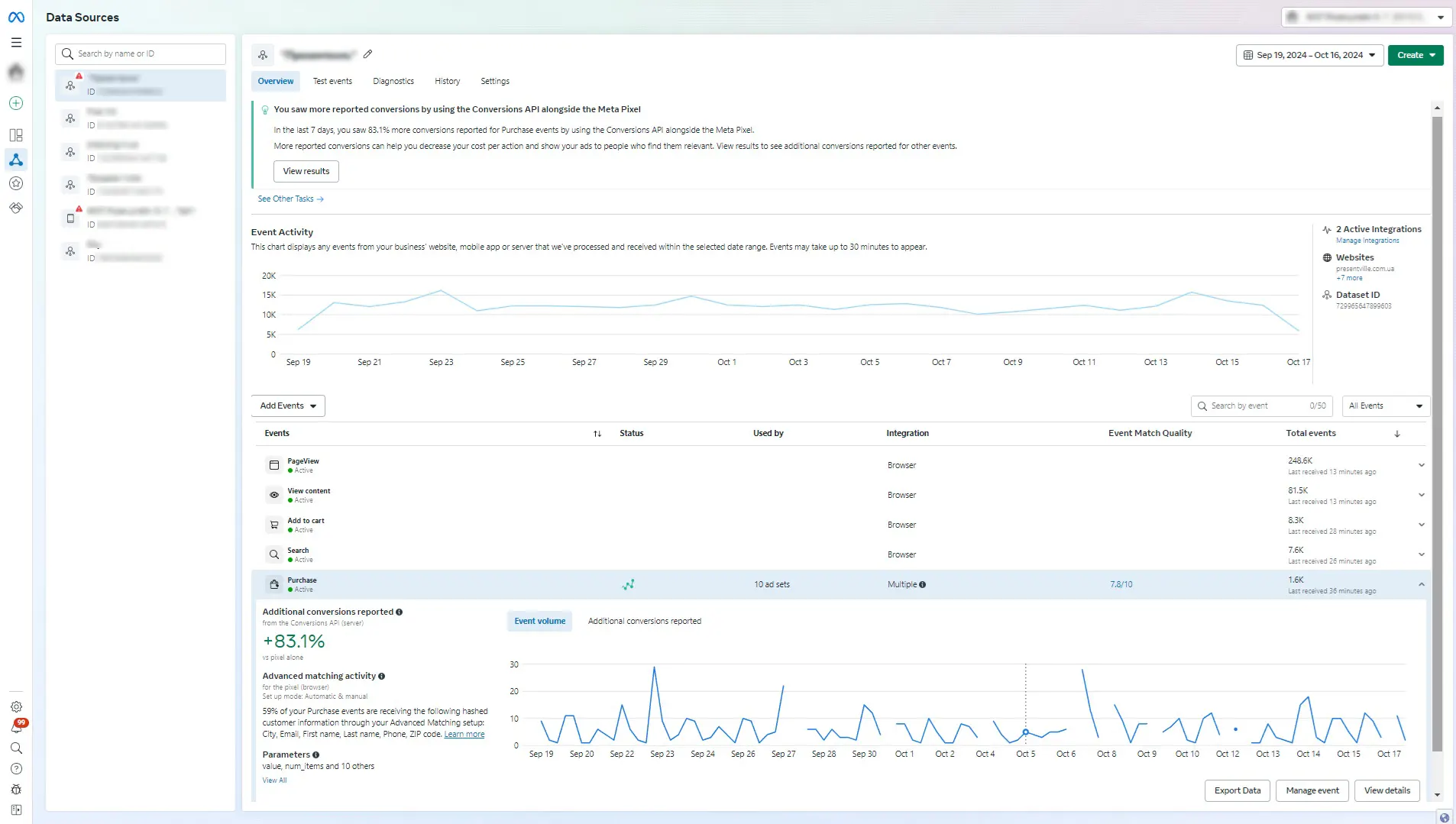Switch to the Overview tab
1456x824 pixels.
click(x=275, y=81)
